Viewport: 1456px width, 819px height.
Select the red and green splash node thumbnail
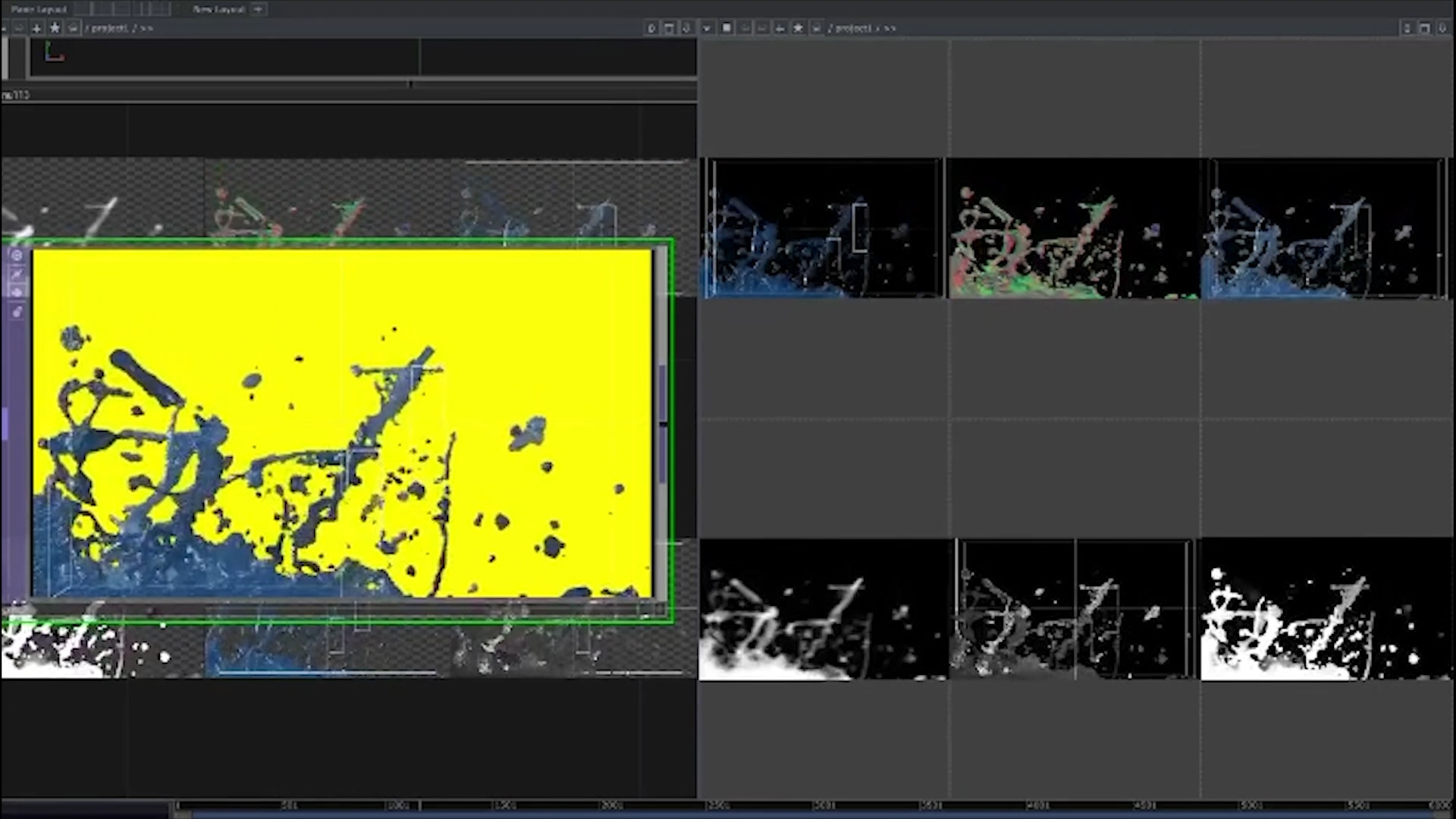(1073, 227)
